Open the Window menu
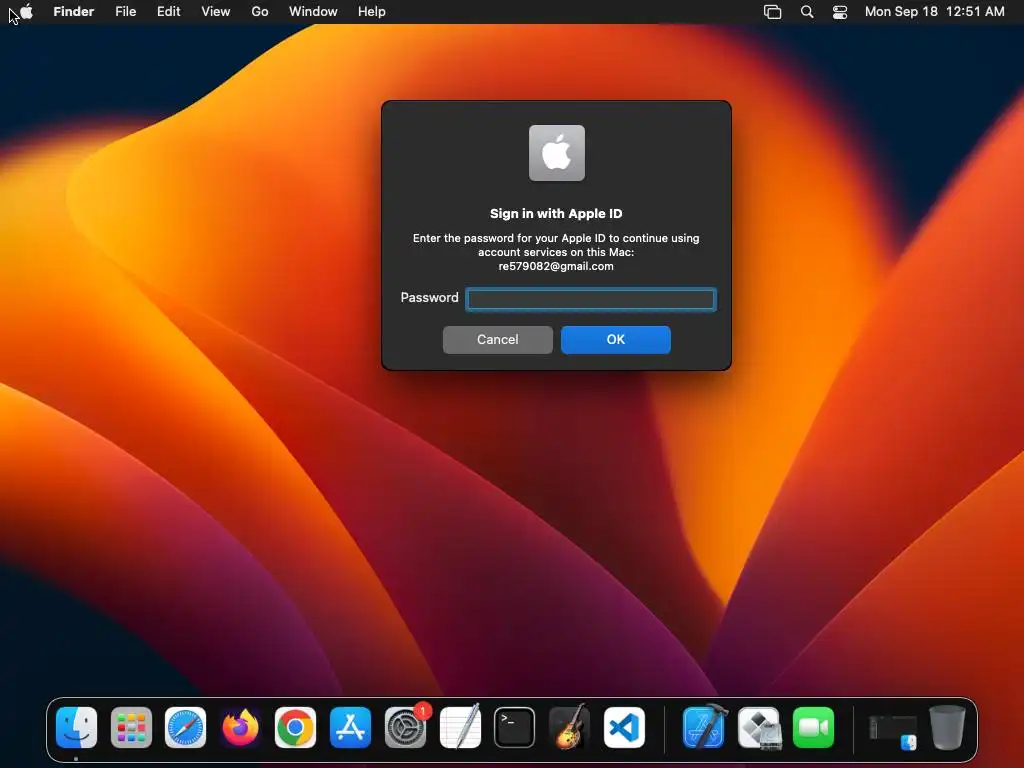1024x768 pixels. click(x=313, y=12)
